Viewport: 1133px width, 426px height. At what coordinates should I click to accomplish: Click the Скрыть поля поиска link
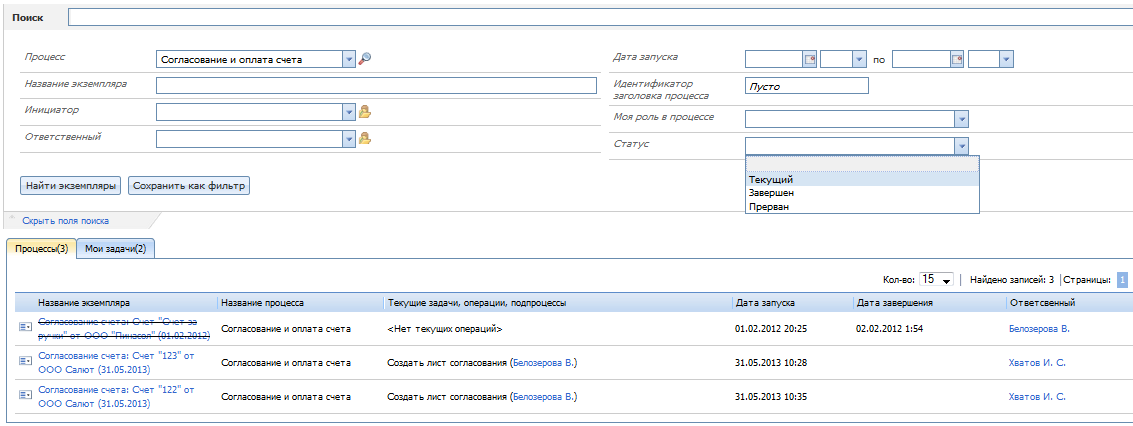tap(65, 221)
